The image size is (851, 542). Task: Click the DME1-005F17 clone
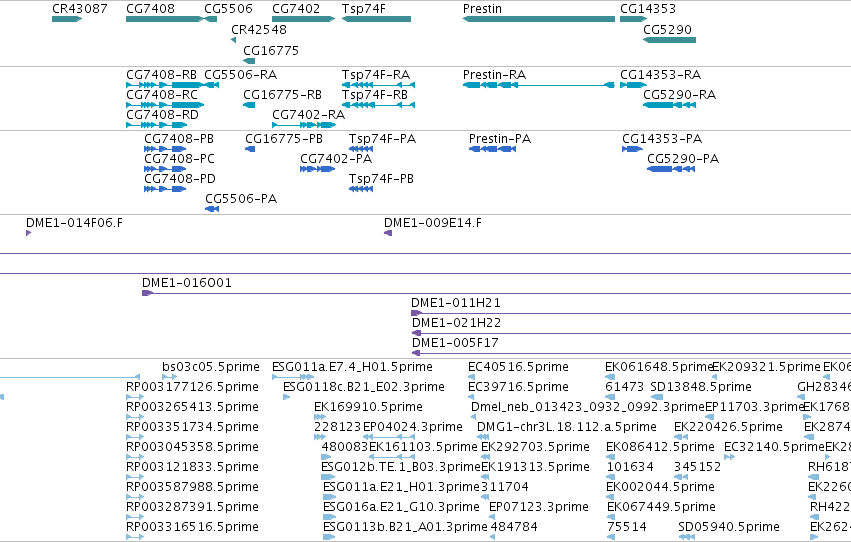pyautogui.click(x=631, y=353)
